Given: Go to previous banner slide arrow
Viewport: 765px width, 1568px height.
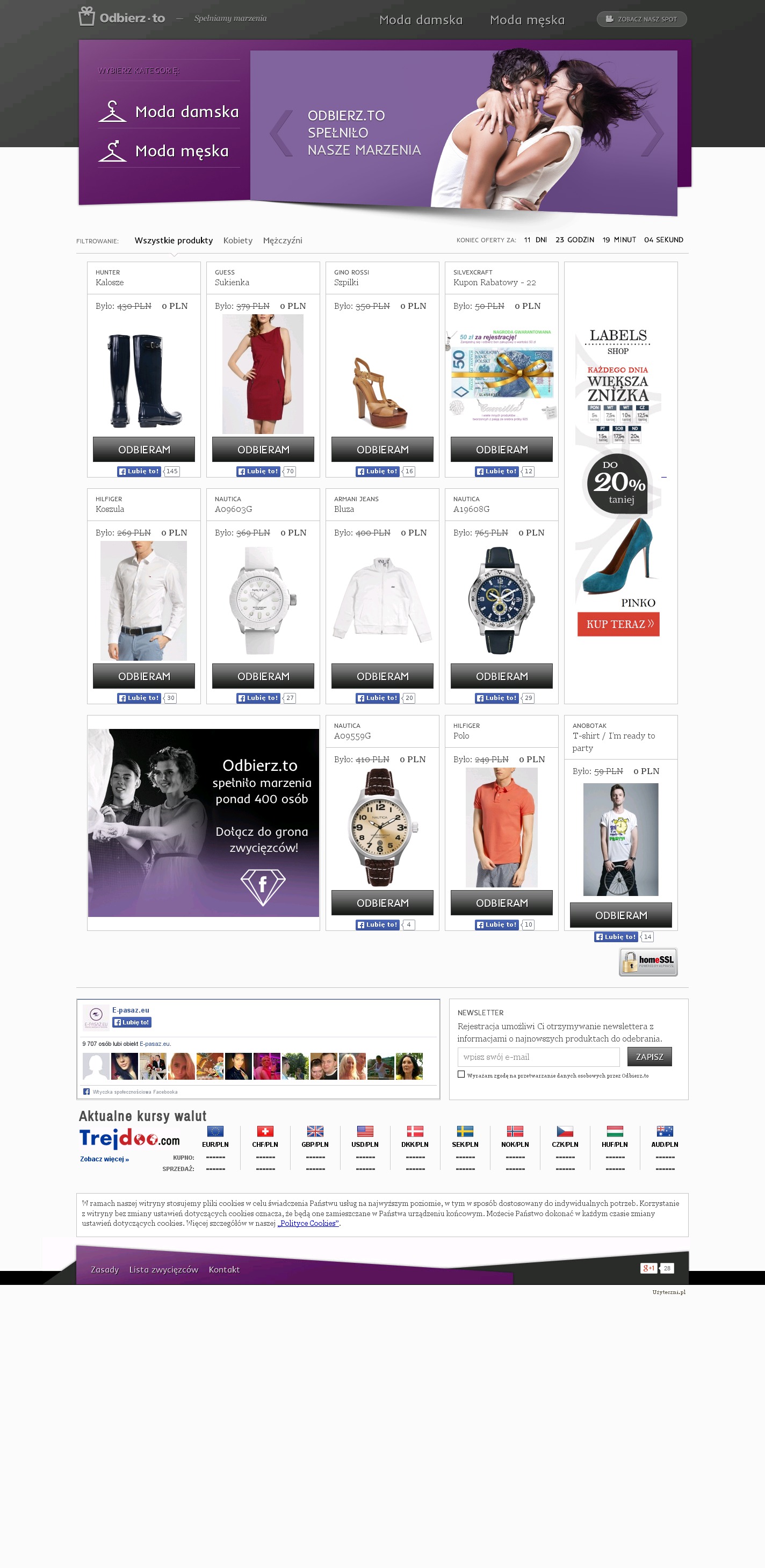Looking at the screenshot, I should tap(281, 133).
